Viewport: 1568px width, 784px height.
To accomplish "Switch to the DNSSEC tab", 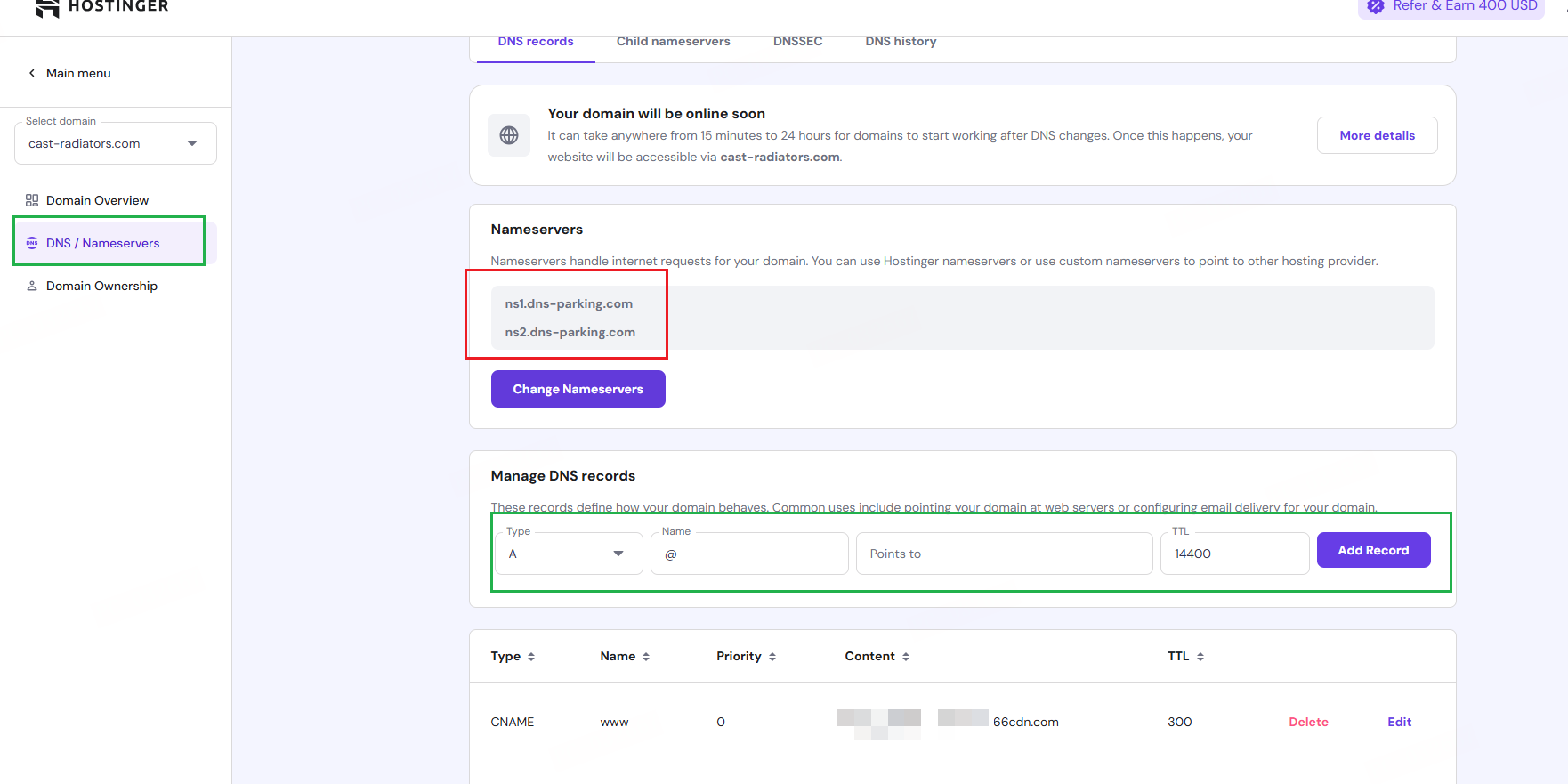I will 797,42.
